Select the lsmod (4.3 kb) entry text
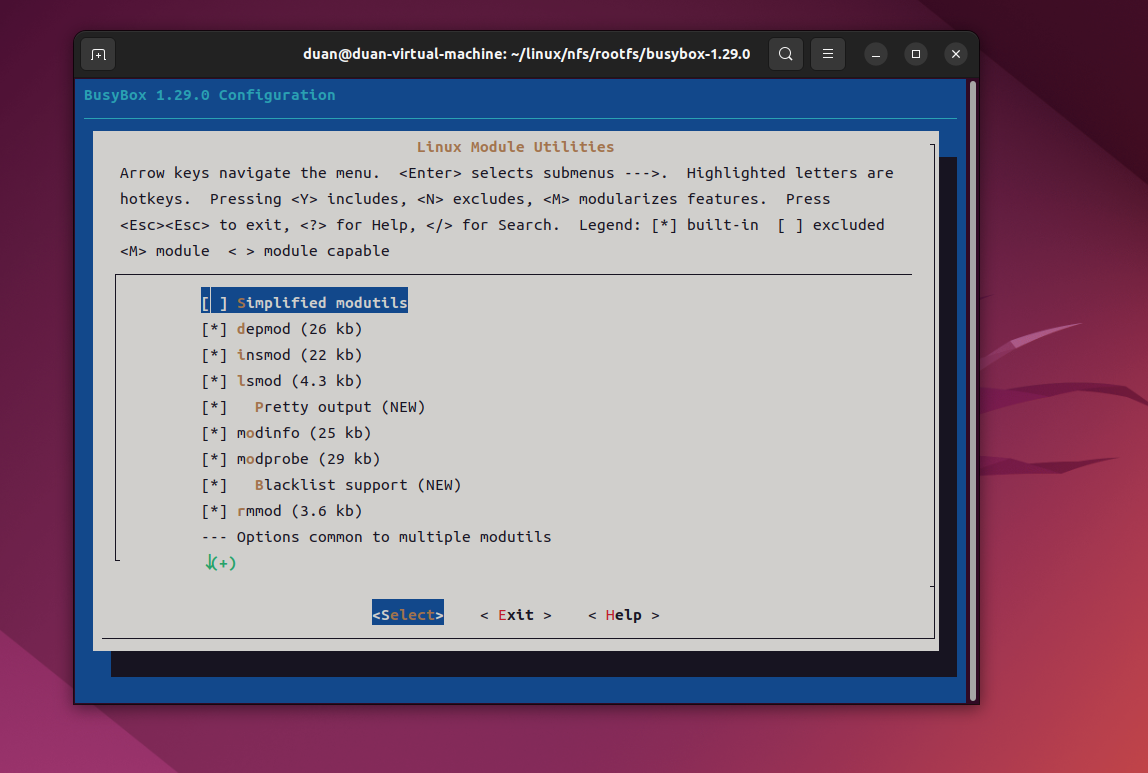The image size is (1148, 773). tap(299, 381)
